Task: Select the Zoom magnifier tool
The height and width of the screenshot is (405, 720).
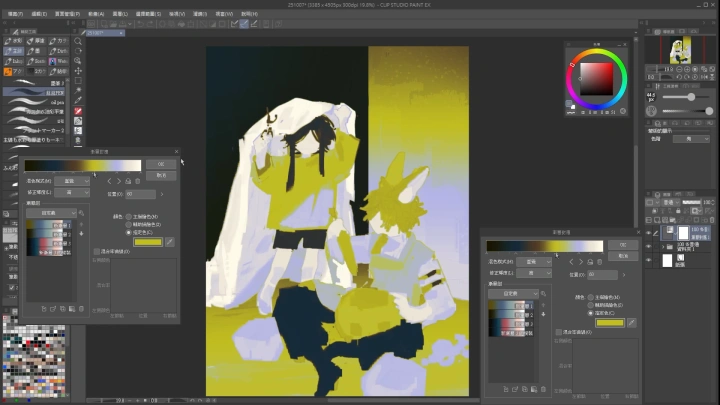Action: [x=78, y=42]
